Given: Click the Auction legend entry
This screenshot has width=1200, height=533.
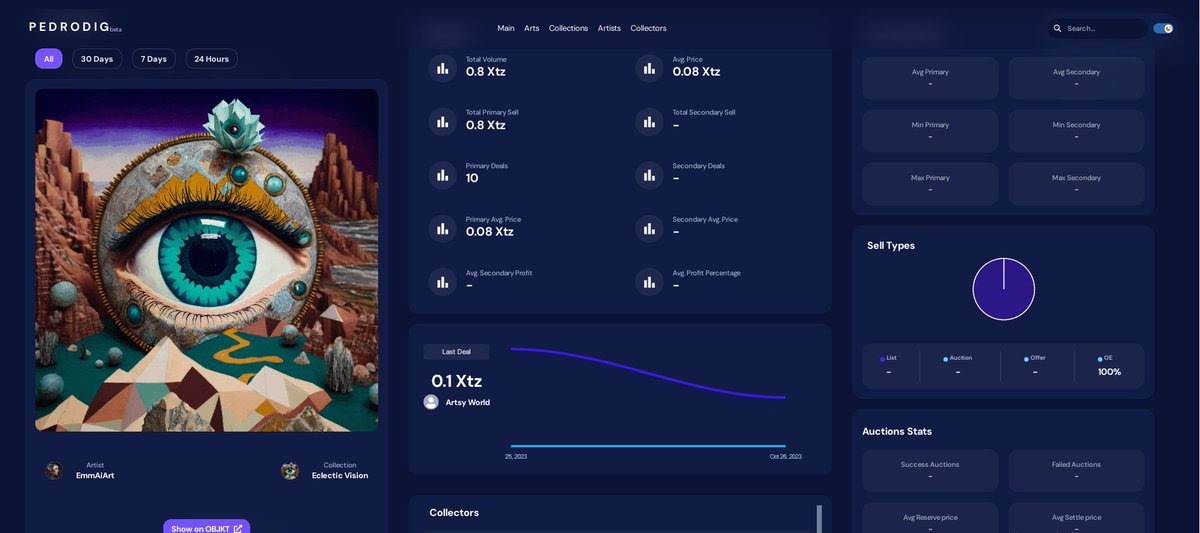Looking at the screenshot, I should pos(958,365).
